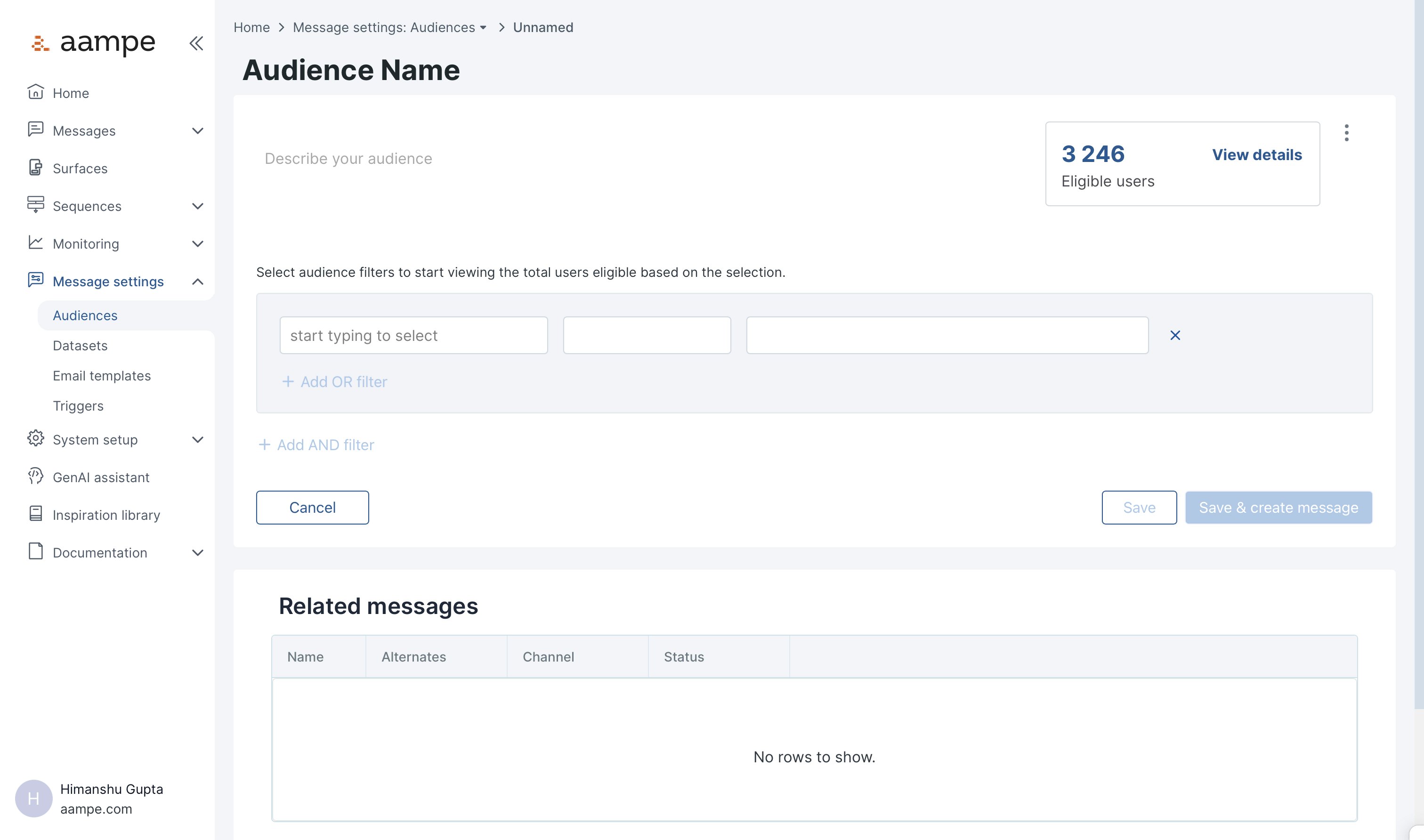Expand the Messages menu chevron

[197, 131]
